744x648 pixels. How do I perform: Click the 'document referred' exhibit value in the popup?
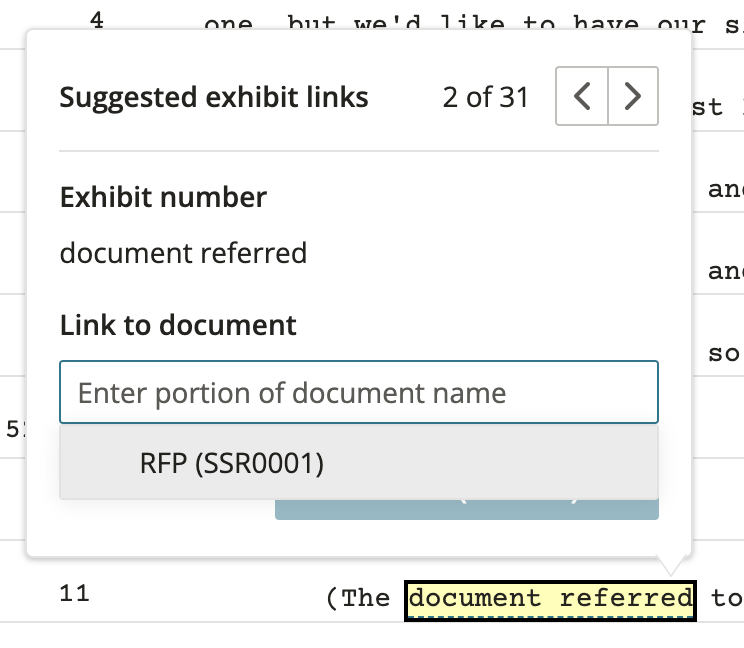(x=183, y=253)
